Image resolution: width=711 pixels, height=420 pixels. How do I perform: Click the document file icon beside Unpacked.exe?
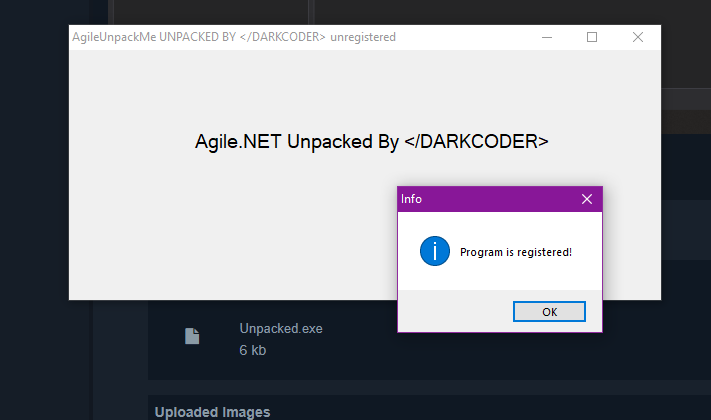192,336
